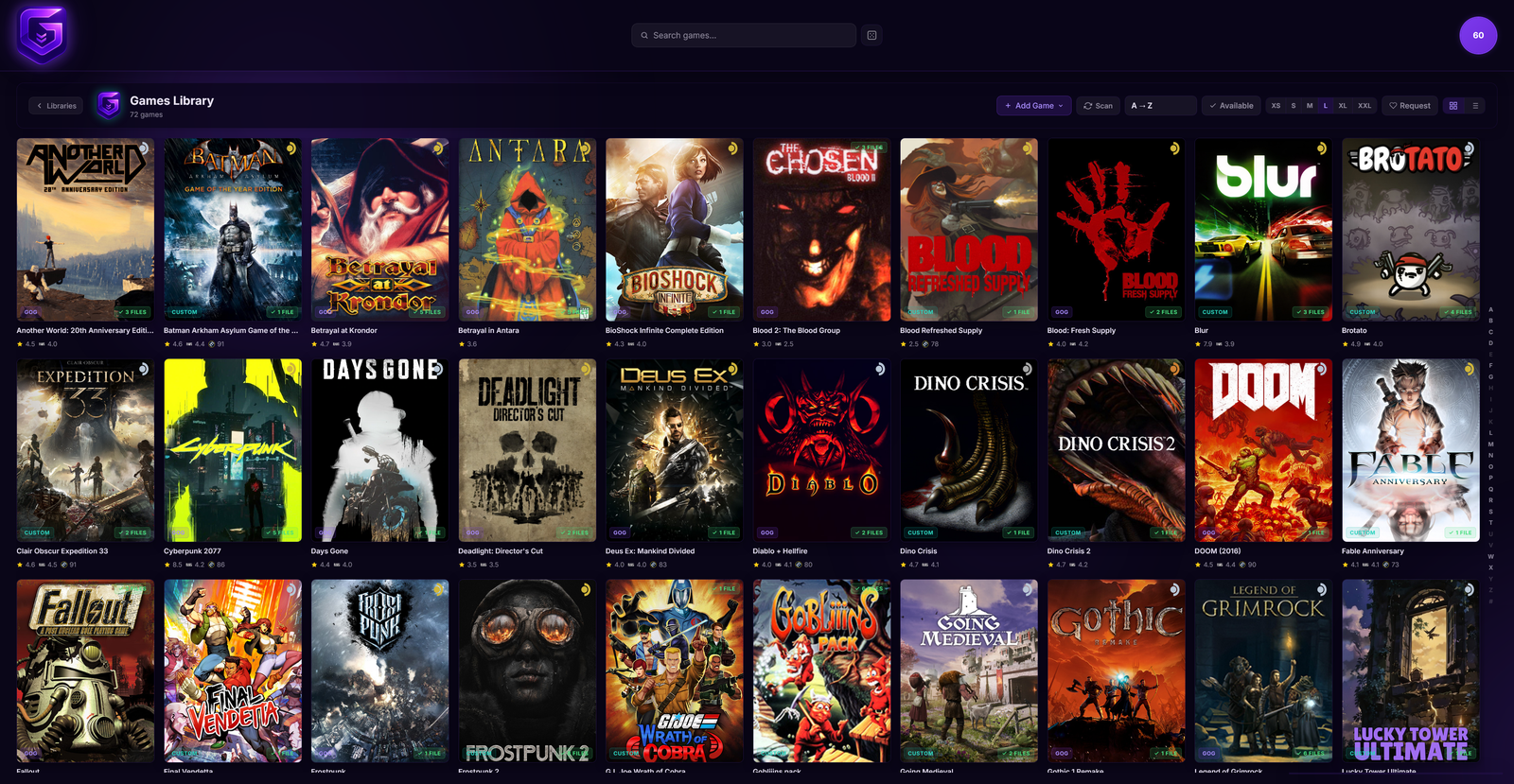Select the XXL cover size option
This screenshot has height=784, width=1514.
pos(1364,106)
